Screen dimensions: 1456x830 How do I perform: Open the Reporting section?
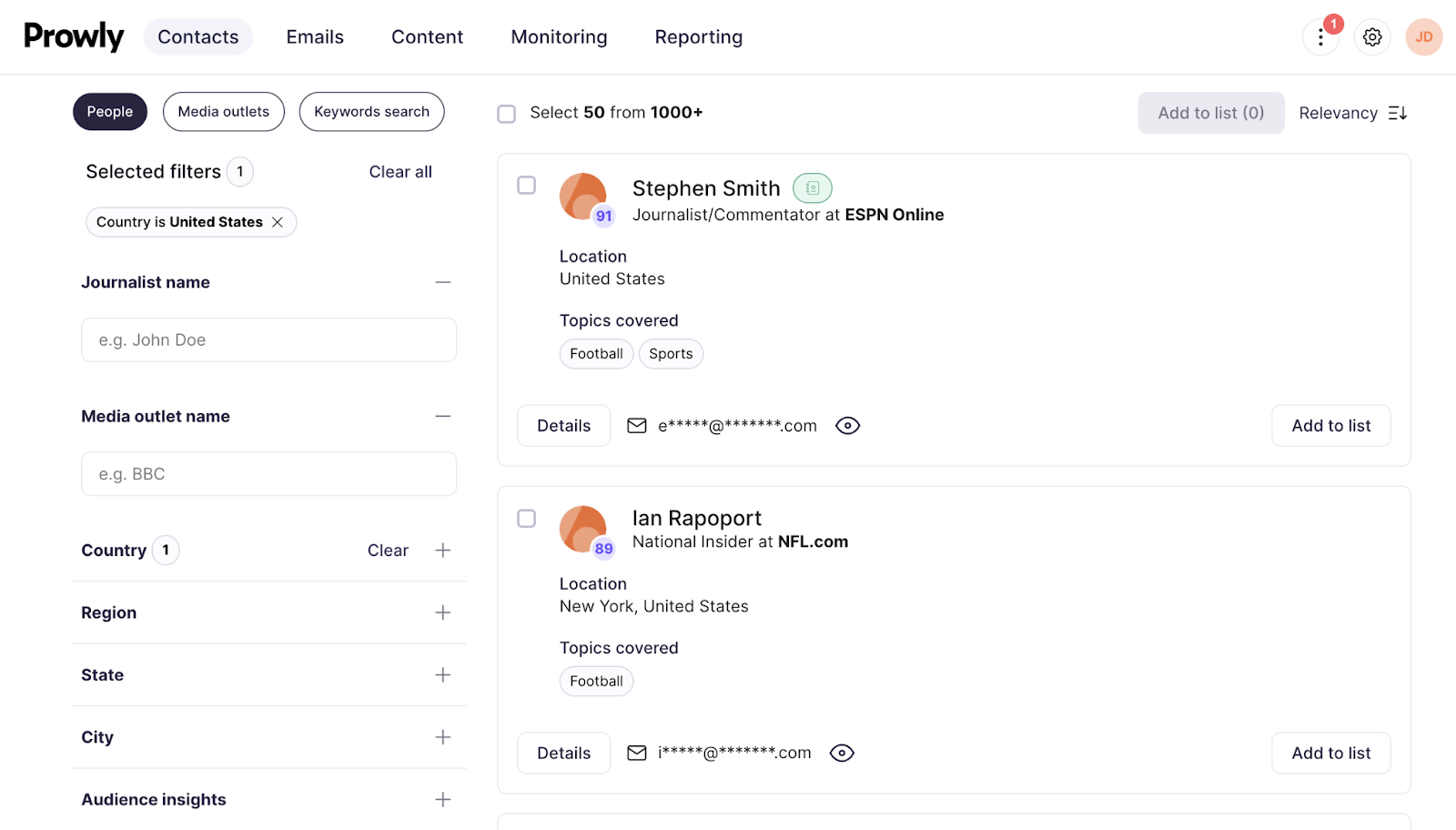point(698,36)
